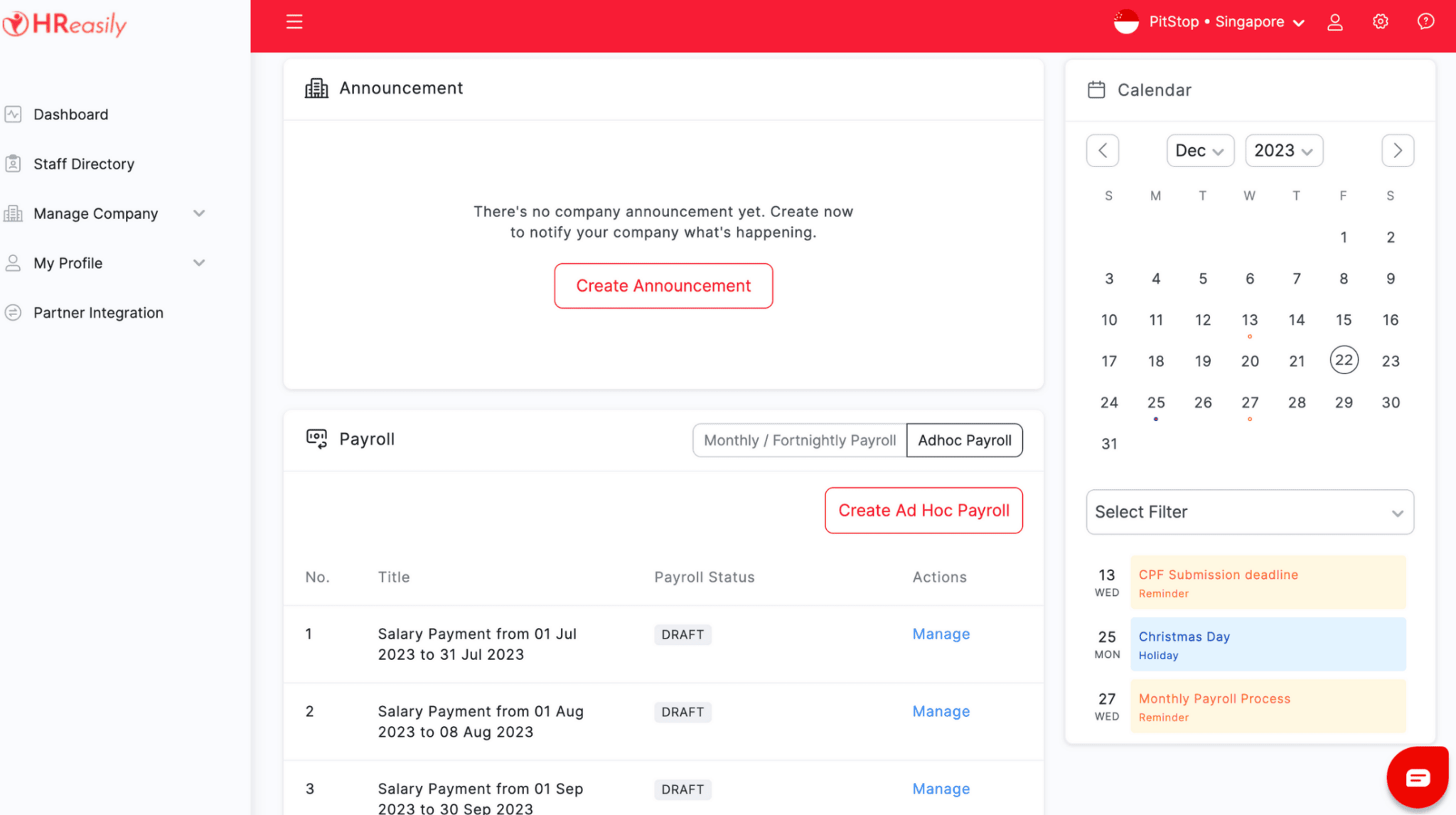Screen dimensions: 1456x815
Task: Open the 2023 year dropdown
Action: (x=1283, y=150)
